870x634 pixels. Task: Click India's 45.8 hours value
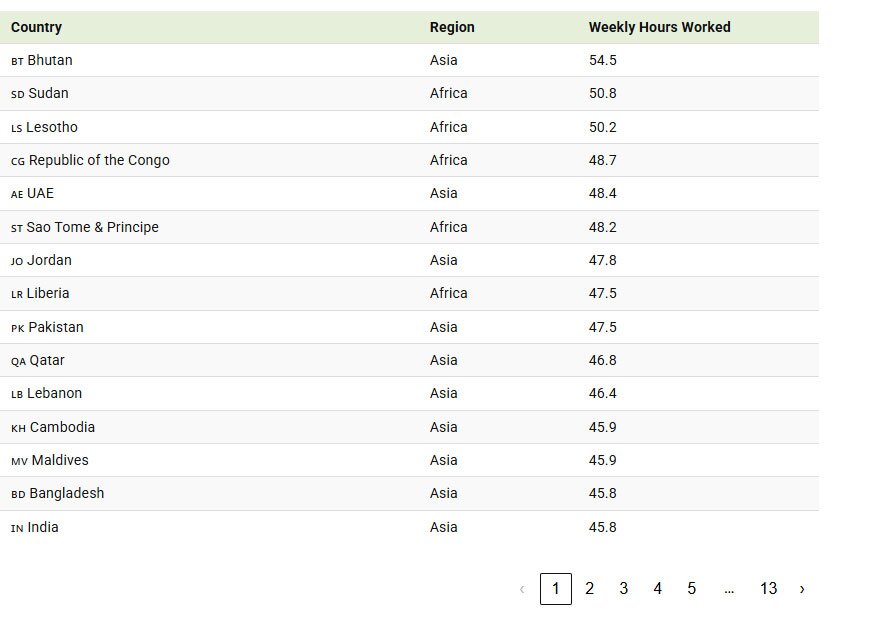pos(602,527)
